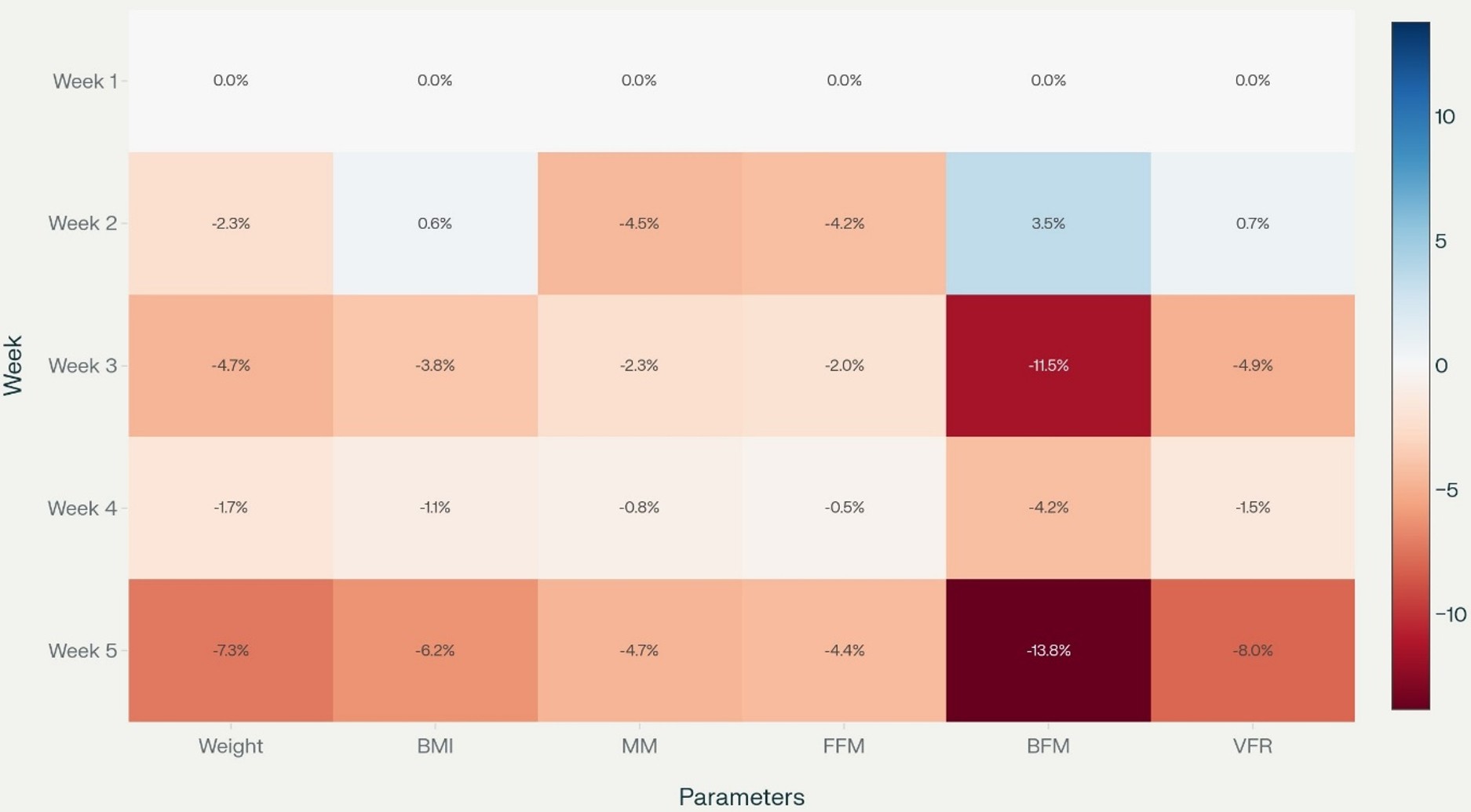Select the Week 3 Weight cell showing -4.7%

231,366
